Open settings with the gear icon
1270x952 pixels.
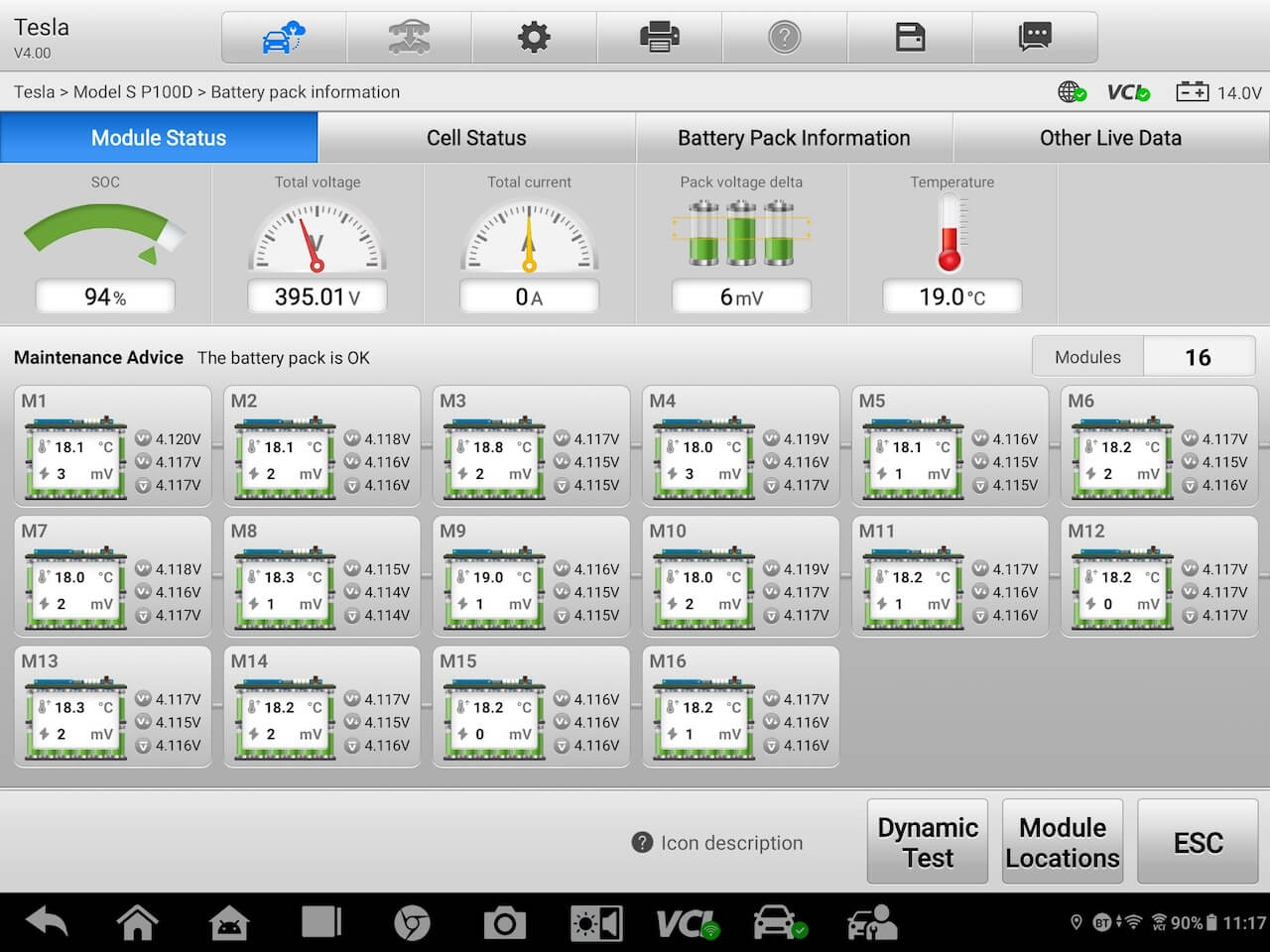[534, 38]
